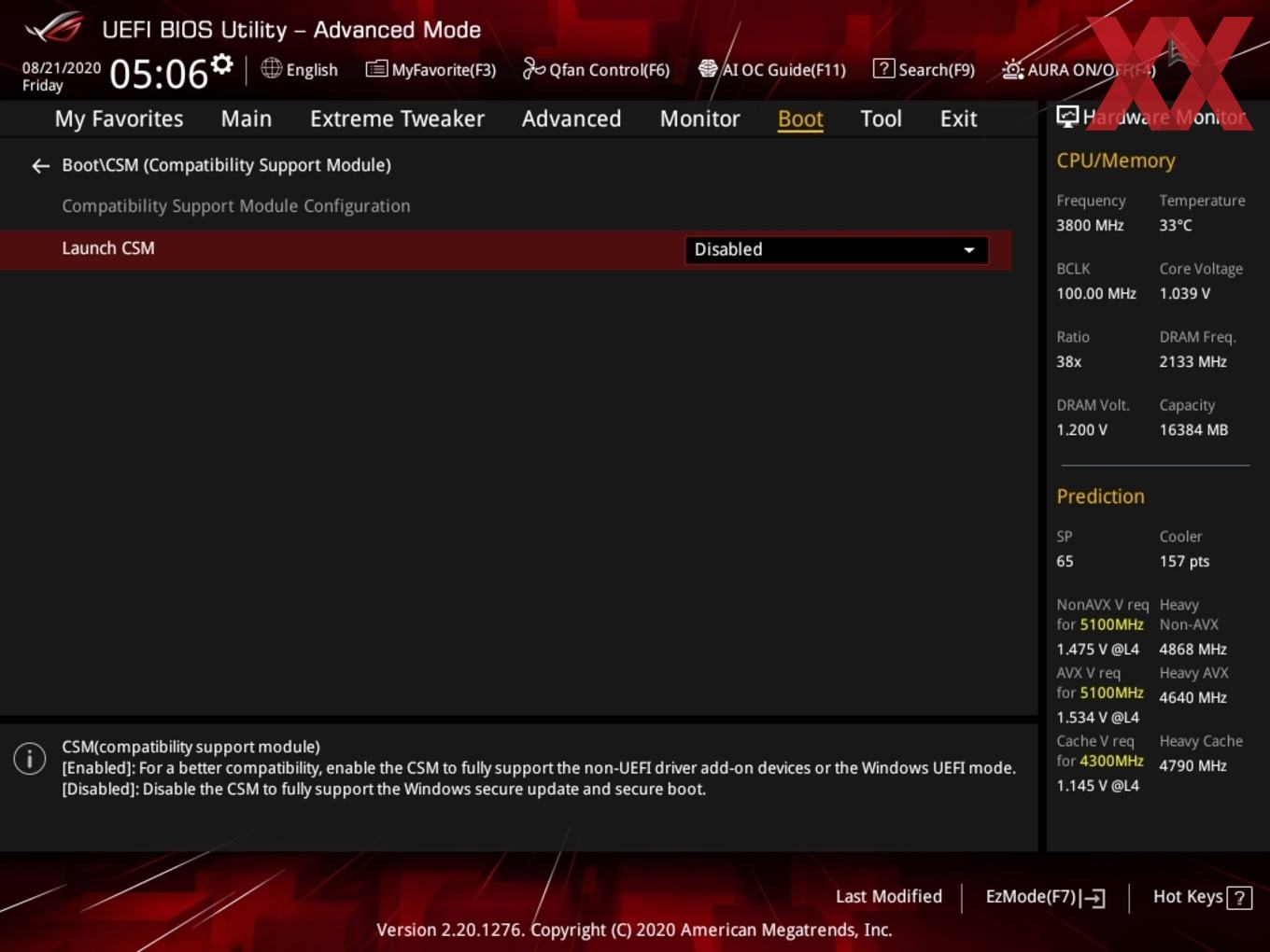Click Compatibility Support Module Configuration heading
This screenshot has height=952, width=1270.
pos(235,205)
